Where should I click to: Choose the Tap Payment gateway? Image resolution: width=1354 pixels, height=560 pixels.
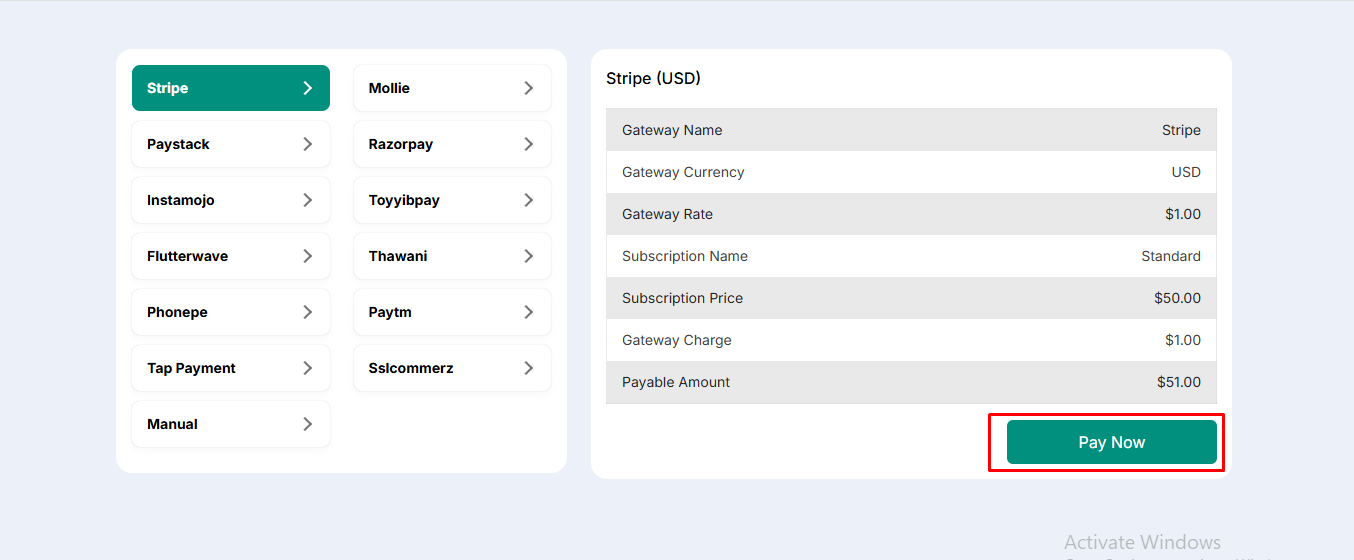click(230, 368)
